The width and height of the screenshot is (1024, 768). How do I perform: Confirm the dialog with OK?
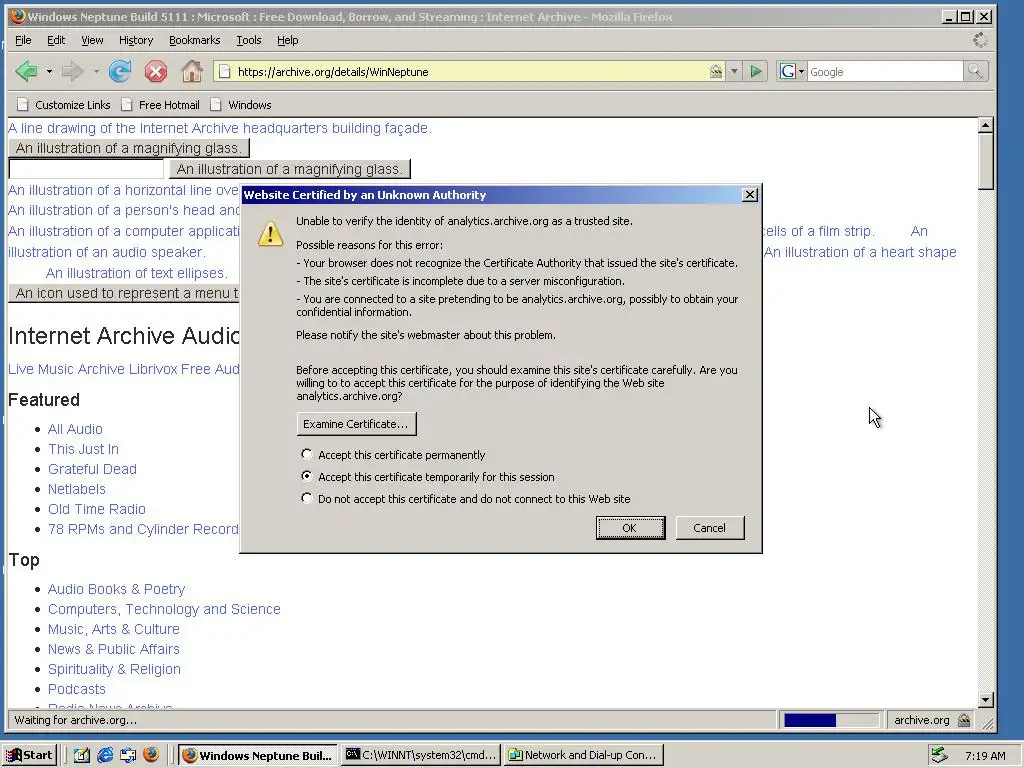pyautogui.click(x=630, y=528)
